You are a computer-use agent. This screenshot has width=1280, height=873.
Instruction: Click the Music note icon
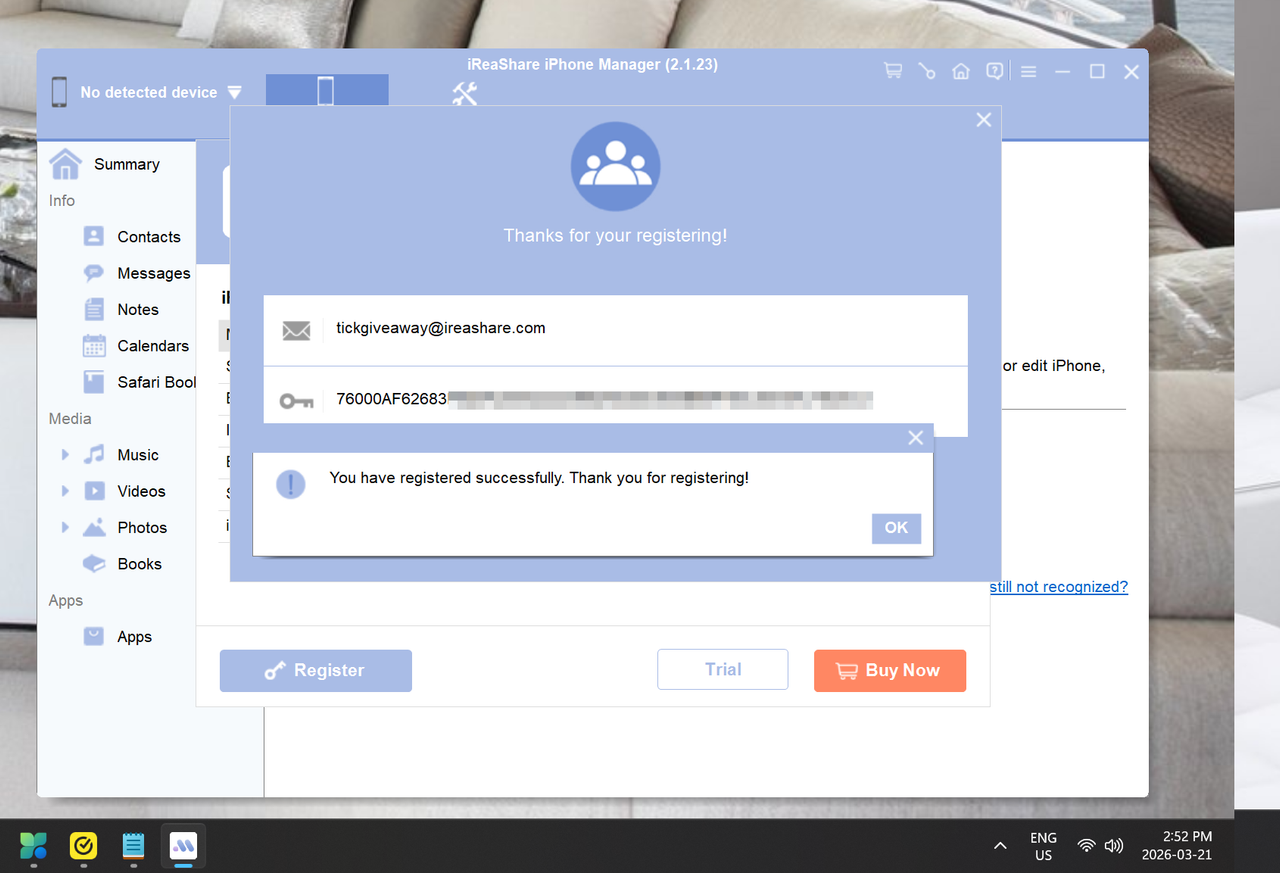coord(94,455)
